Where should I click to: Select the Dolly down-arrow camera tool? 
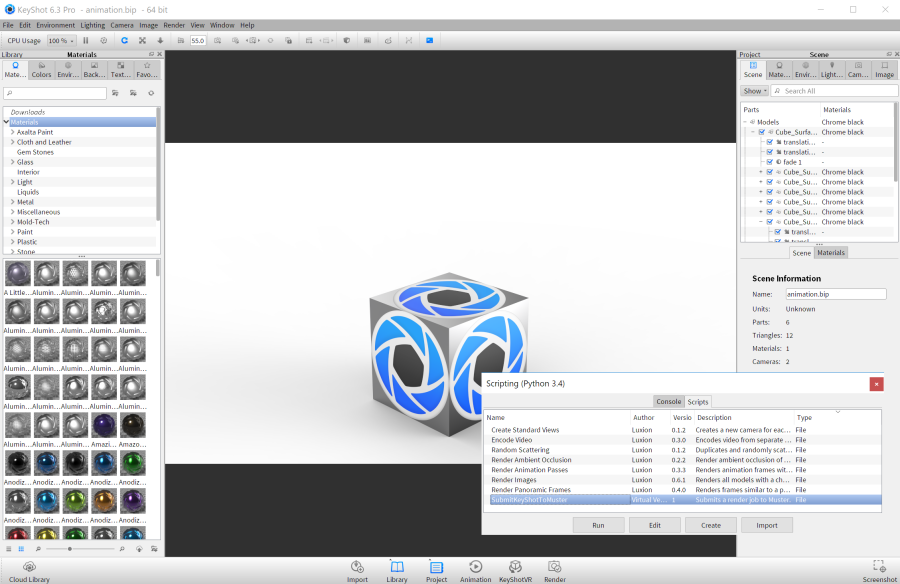pyautogui.click(x=160, y=41)
